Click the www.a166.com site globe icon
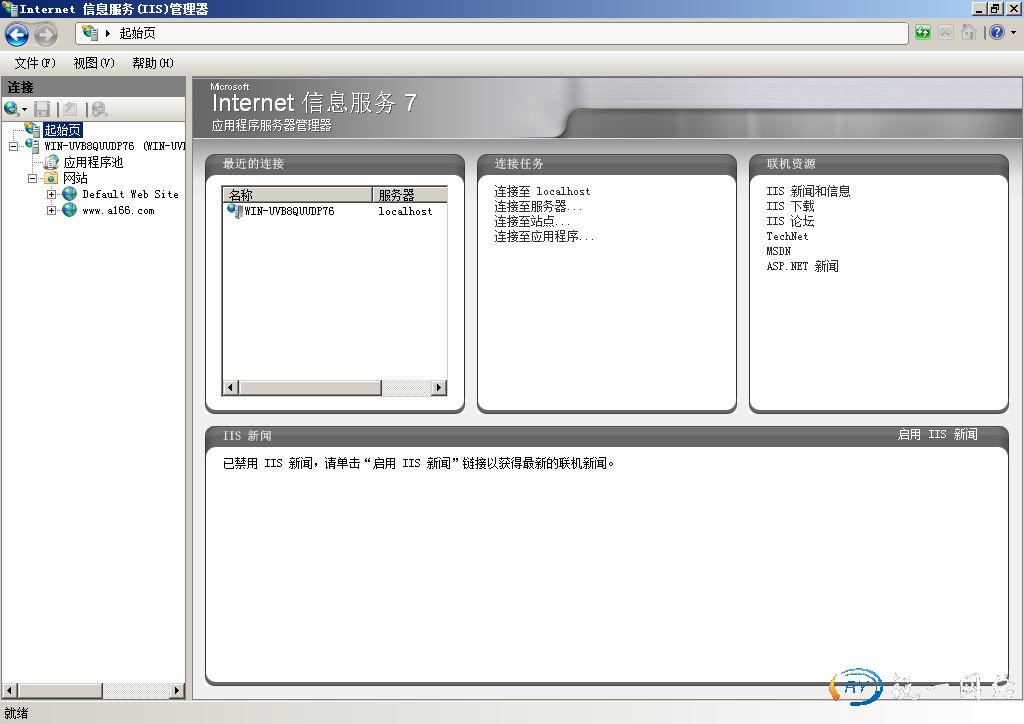Image resolution: width=1024 pixels, height=724 pixels. pos(69,210)
